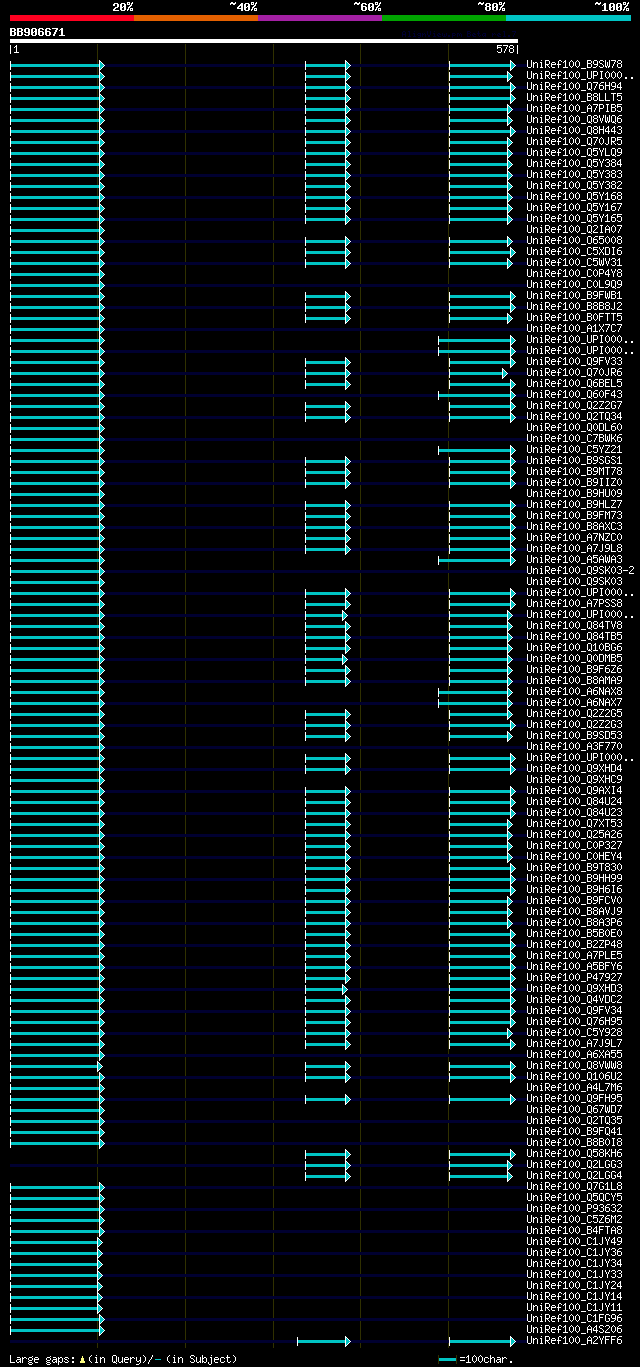Click subject name UniRef100_Q7XT53
The height and width of the screenshot is (1367, 640).
pos(574,824)
